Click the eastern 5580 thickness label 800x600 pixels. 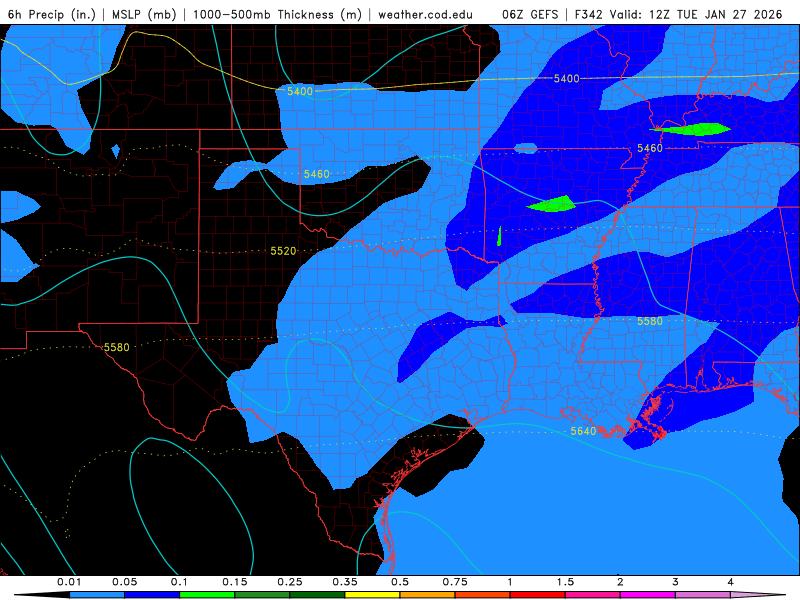[x=649, y=321]
